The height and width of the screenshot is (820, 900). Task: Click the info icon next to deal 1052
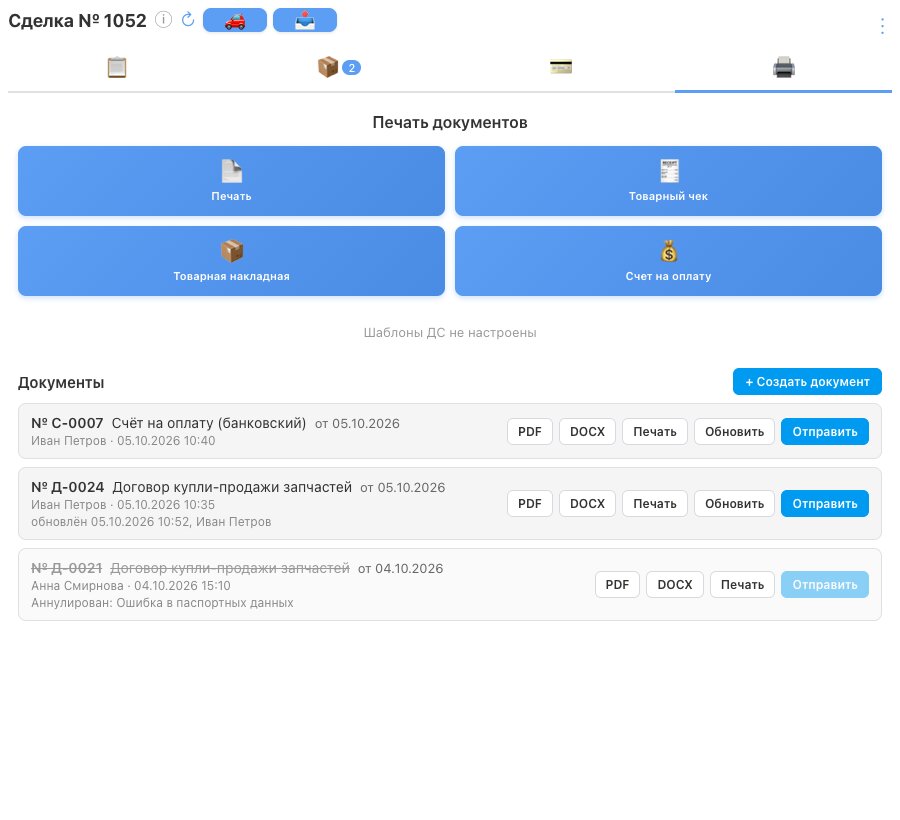coord(164,20)
